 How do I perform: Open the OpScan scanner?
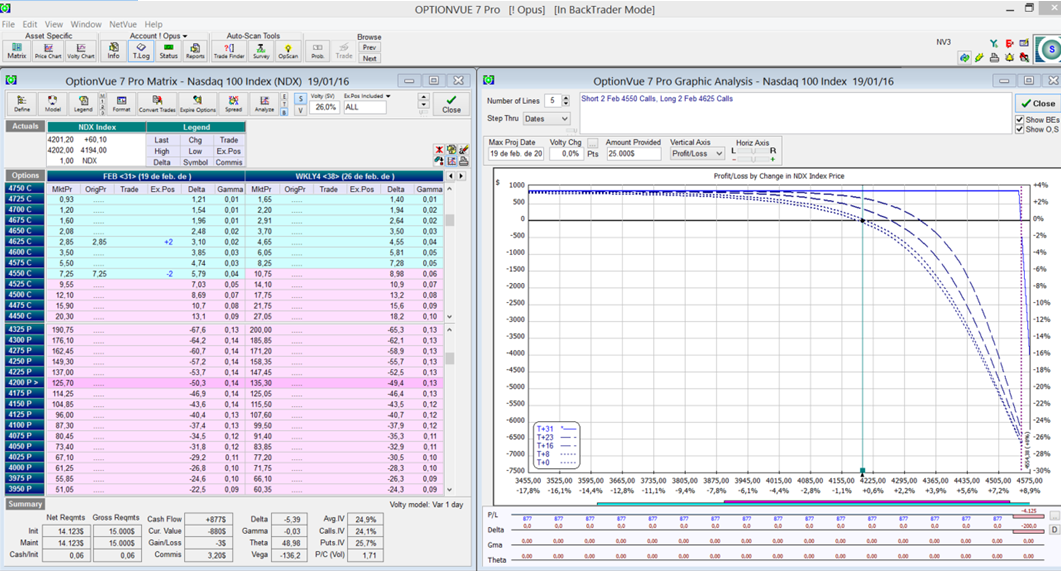(x=288, y=50)
